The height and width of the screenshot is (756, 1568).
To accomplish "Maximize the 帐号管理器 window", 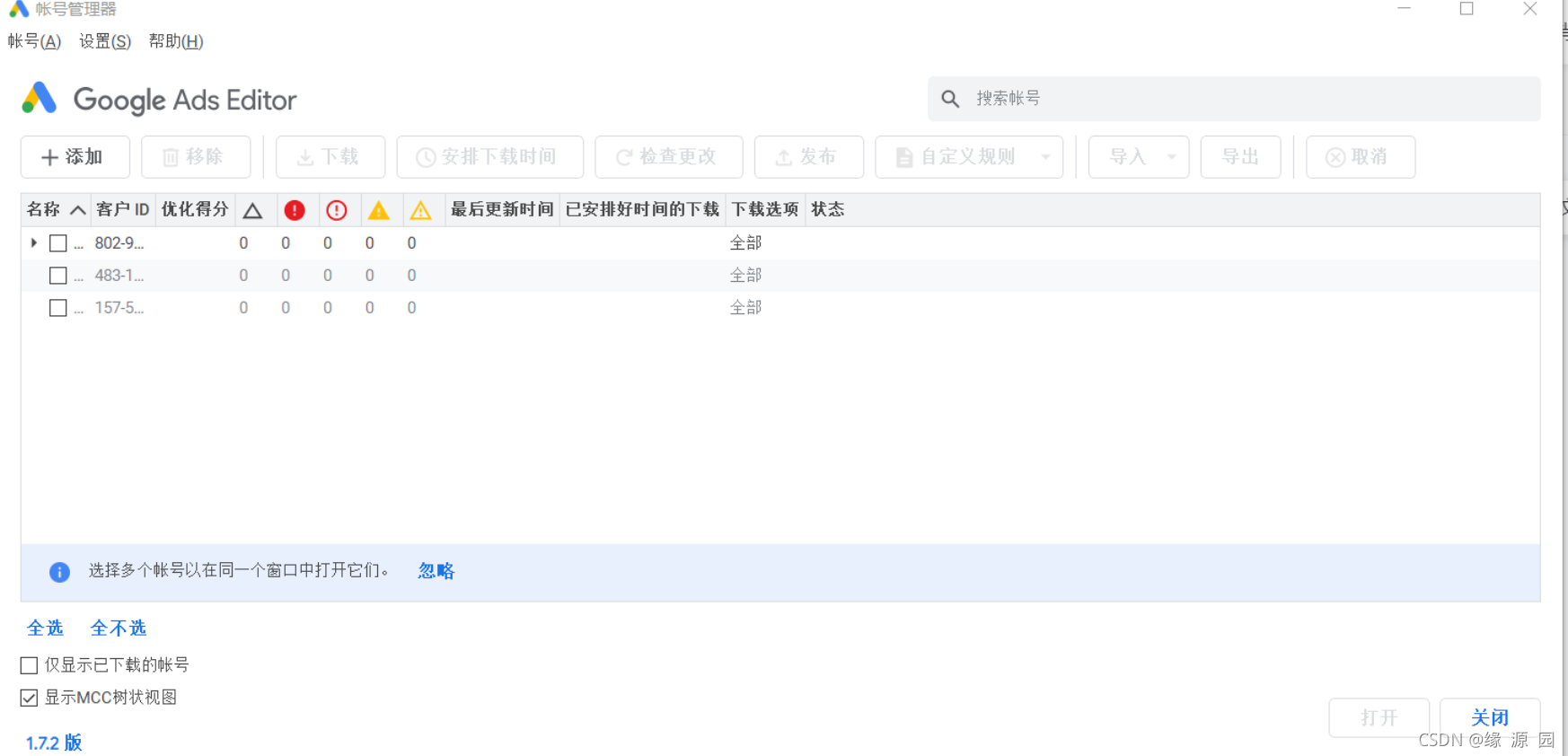I will tap(1467, 9).
